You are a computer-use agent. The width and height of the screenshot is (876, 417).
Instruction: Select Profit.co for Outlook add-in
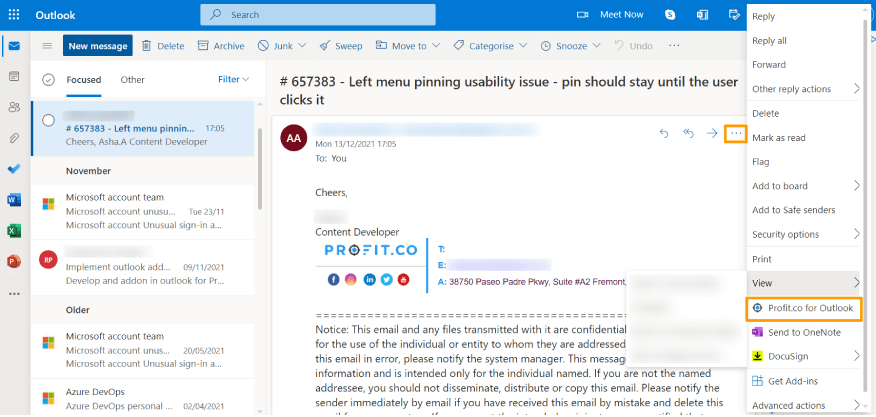(x=804, y=308)
